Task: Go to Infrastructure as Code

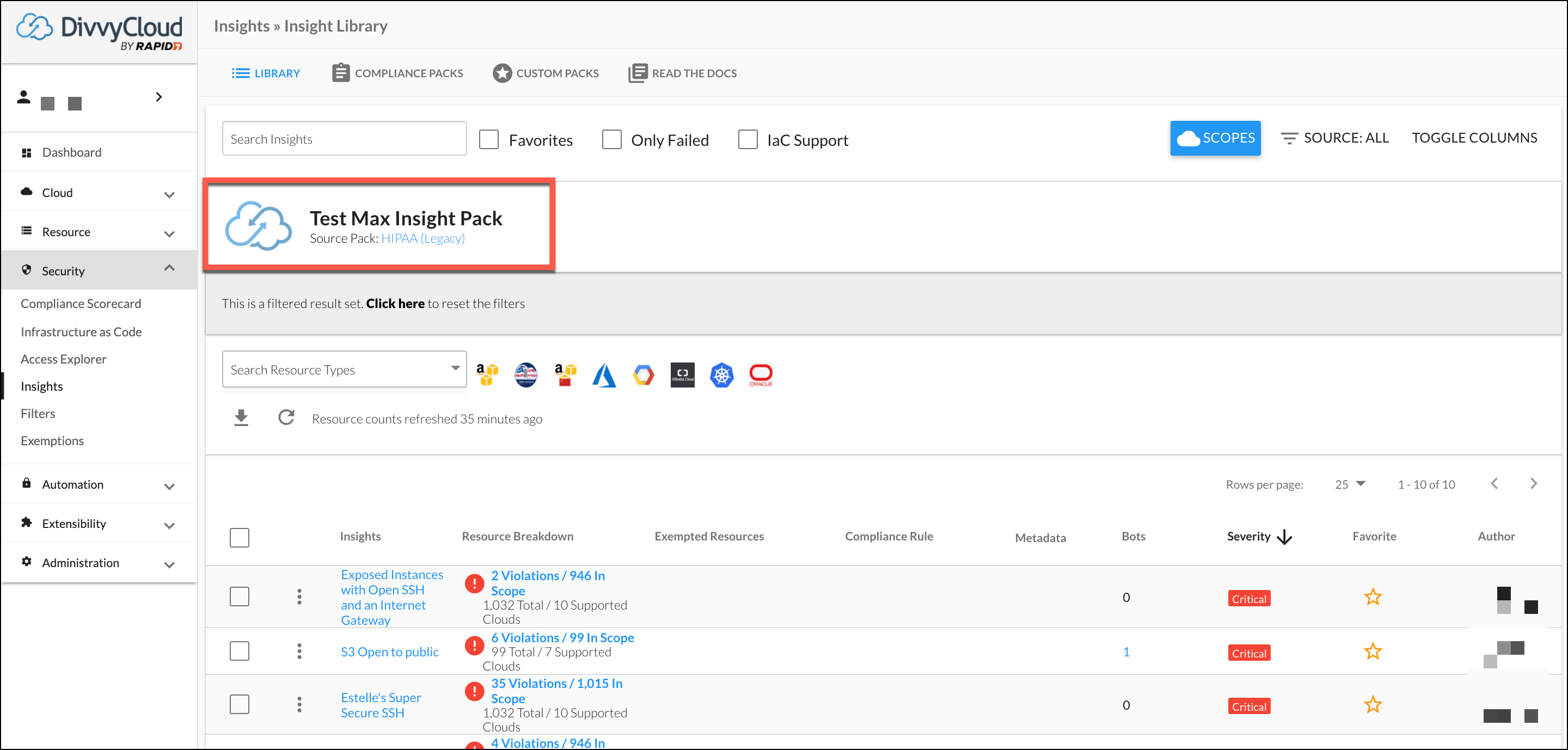Action: [x=81, y=331]
